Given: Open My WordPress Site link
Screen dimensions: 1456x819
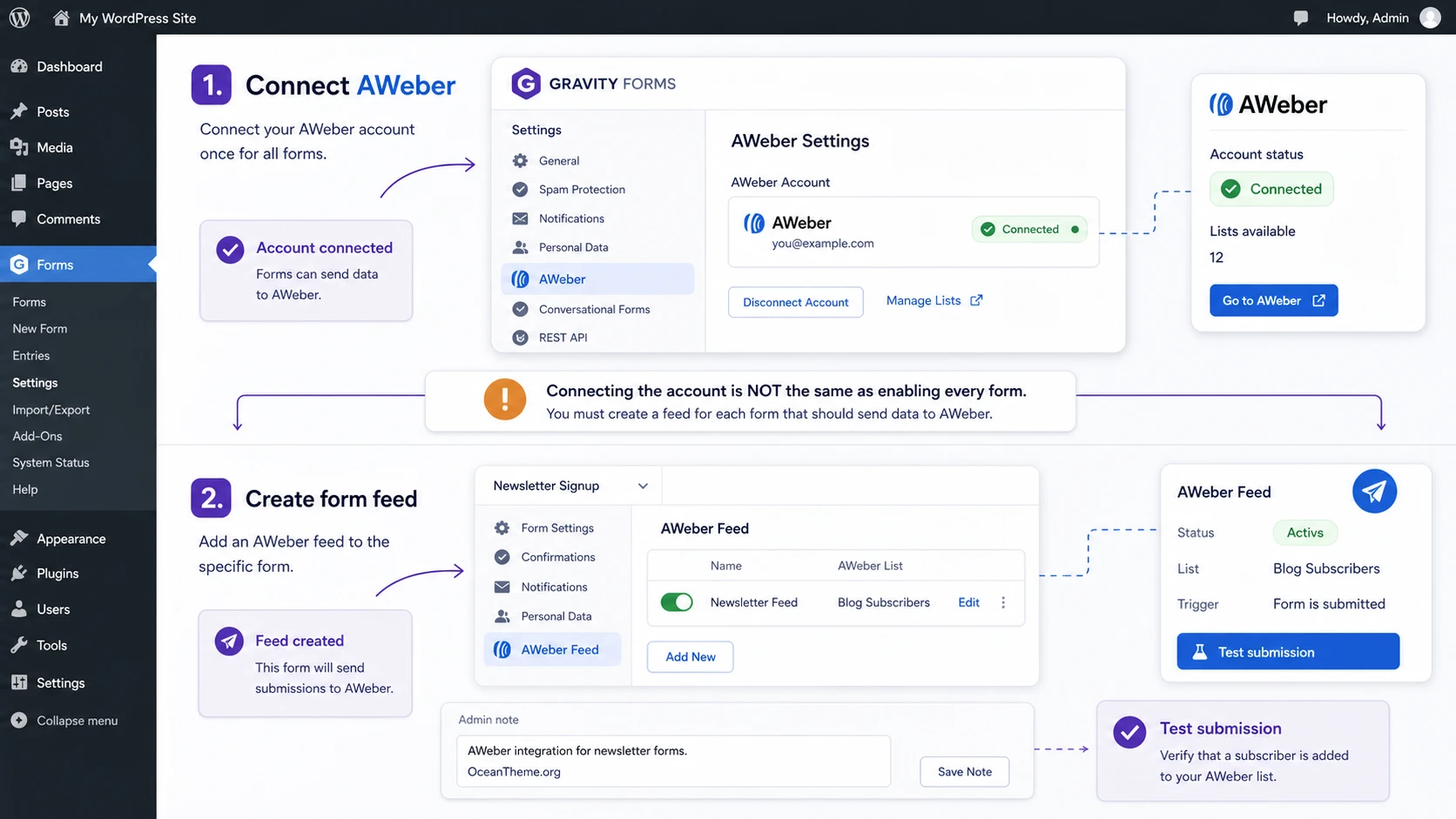Looking at the screenshot, I should pos(138,17).
